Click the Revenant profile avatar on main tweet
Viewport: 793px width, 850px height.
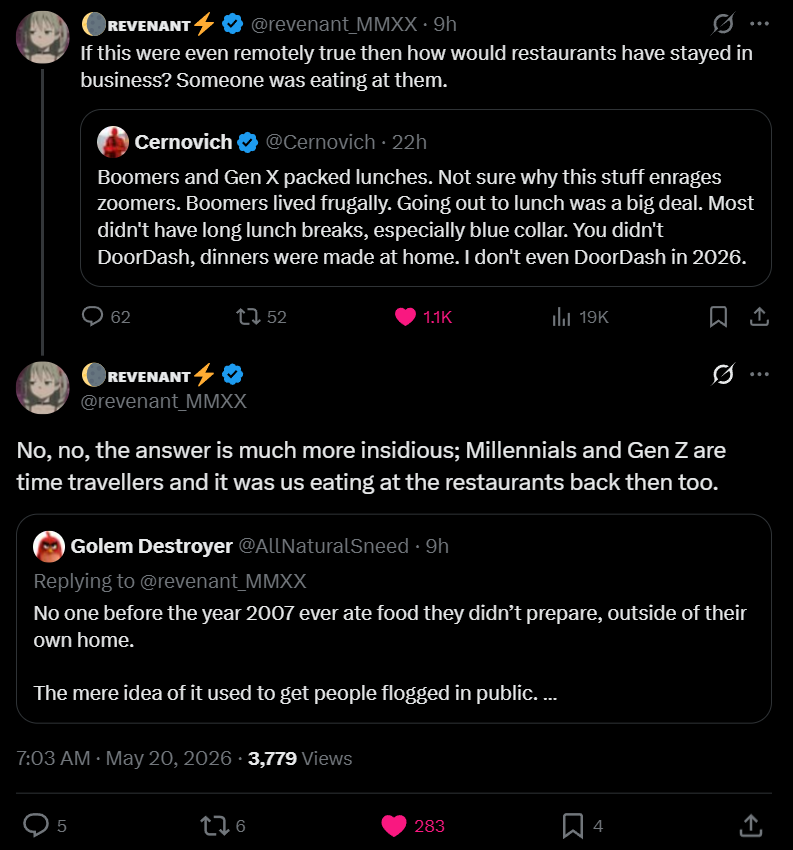[43, 388]
